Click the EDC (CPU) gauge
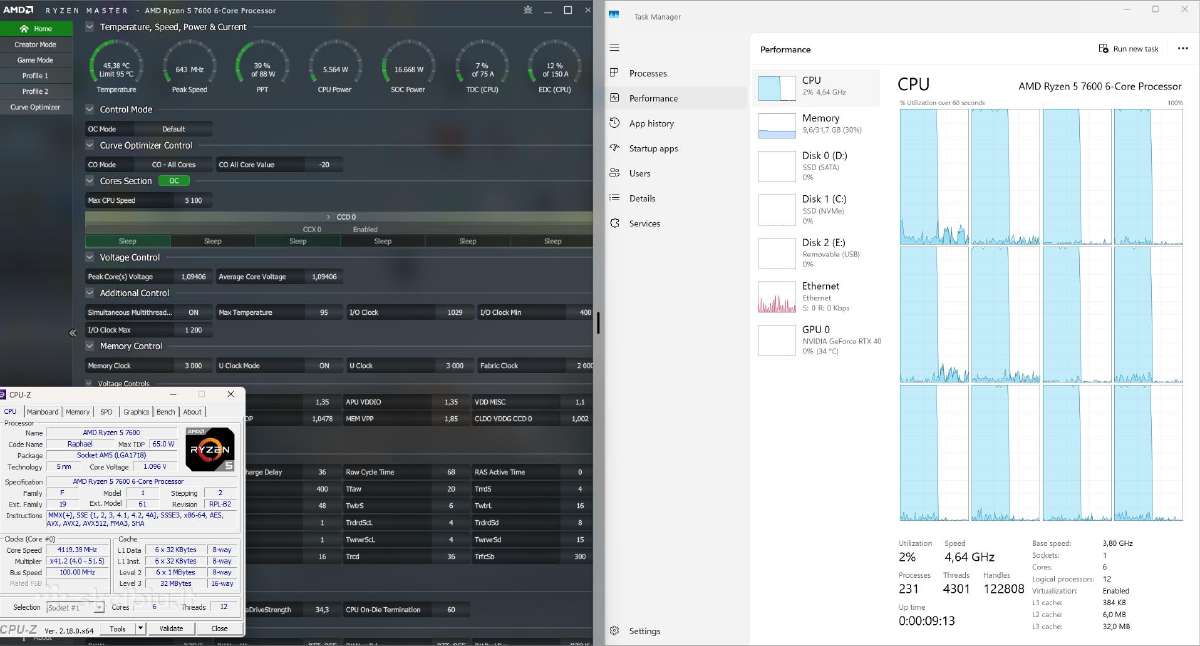Screen dimensions: 1200x646 [554, 67]
